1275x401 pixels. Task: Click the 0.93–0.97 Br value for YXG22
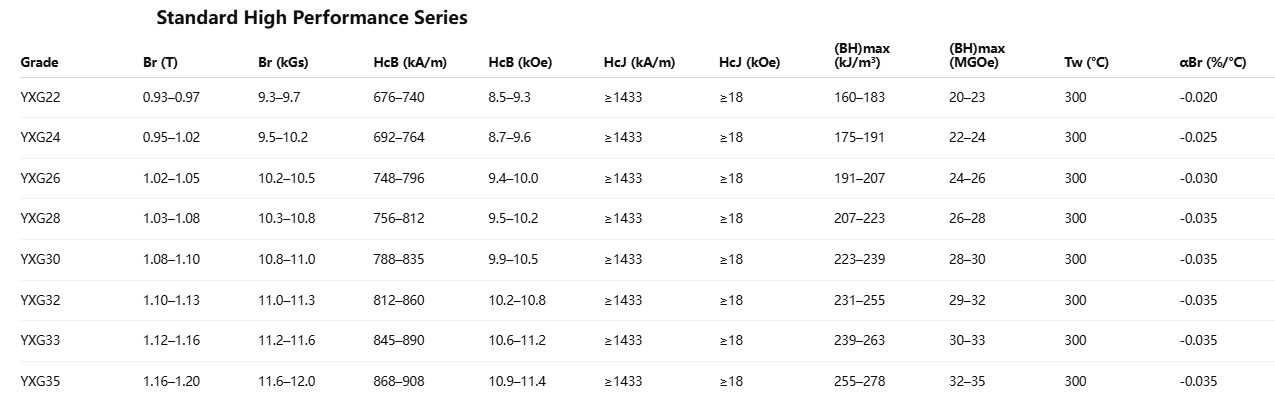[x=172, y=97]
